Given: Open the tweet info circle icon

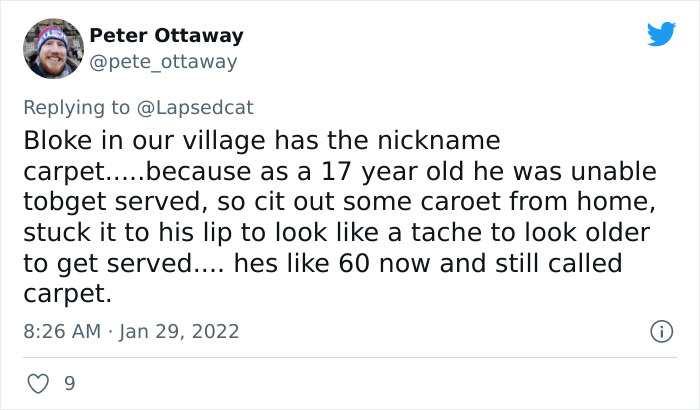Looking at the screenshot, I should pos(660,330).
